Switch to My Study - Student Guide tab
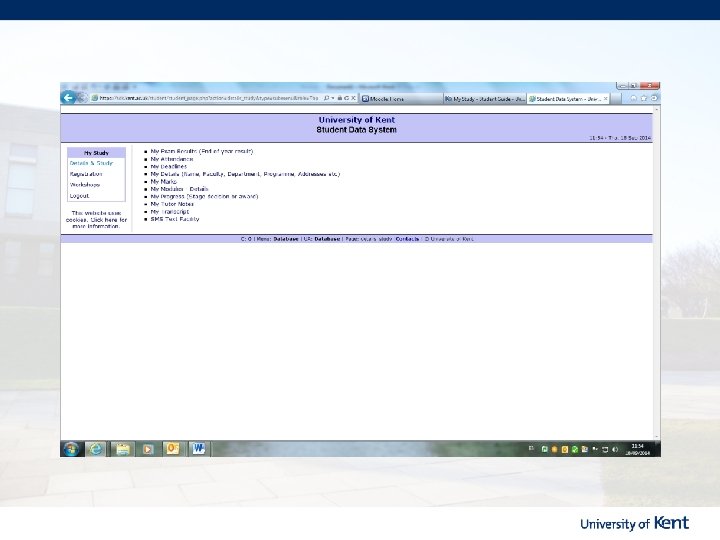The image size is (720, 540). [485, 99]
